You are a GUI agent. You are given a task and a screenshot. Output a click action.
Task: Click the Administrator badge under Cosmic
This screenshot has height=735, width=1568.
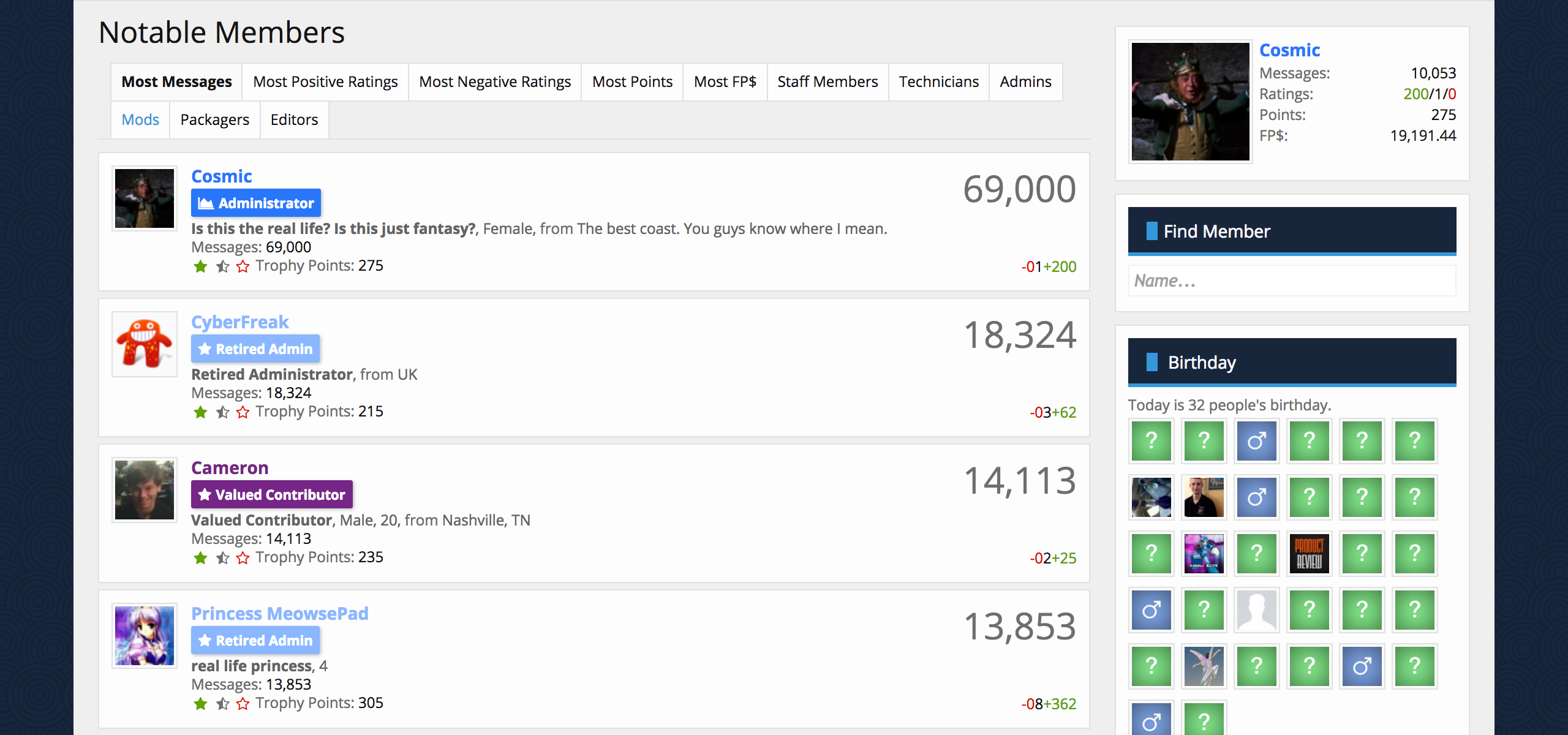pyautogui.click(x=255, y=203)
